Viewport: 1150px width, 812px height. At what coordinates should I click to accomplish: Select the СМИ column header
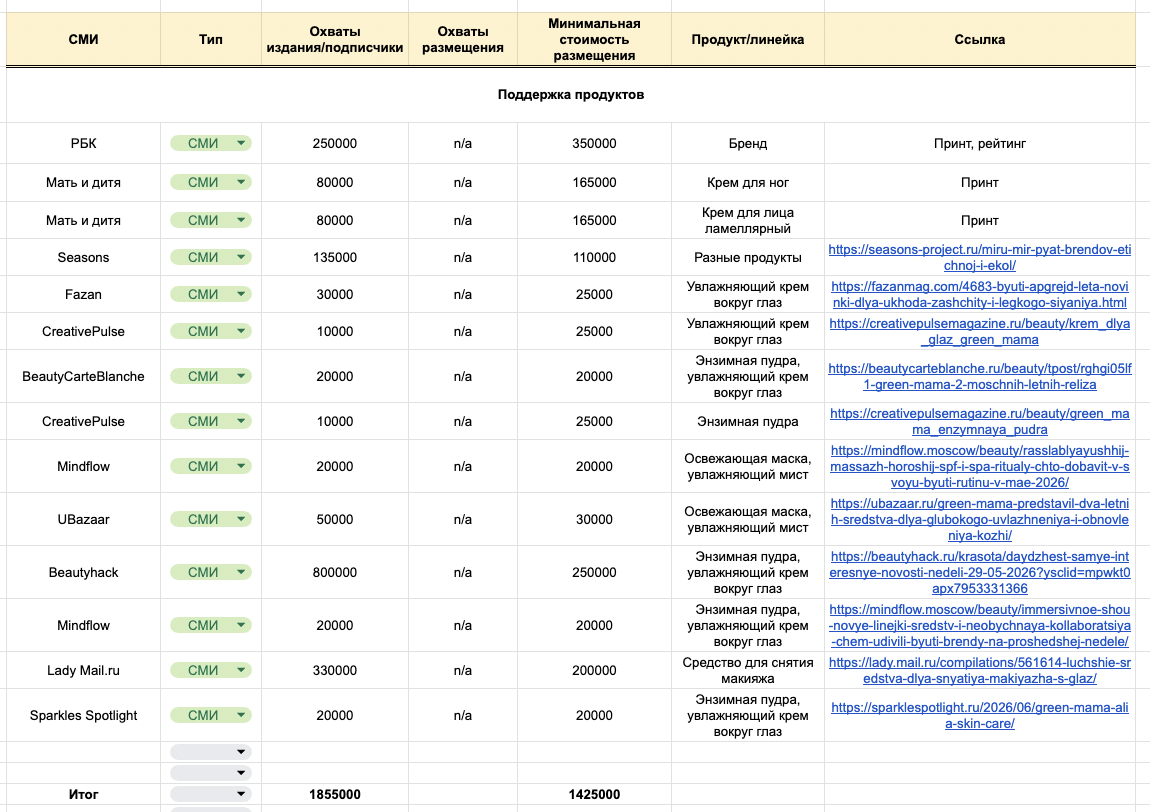tap(83, 39)
